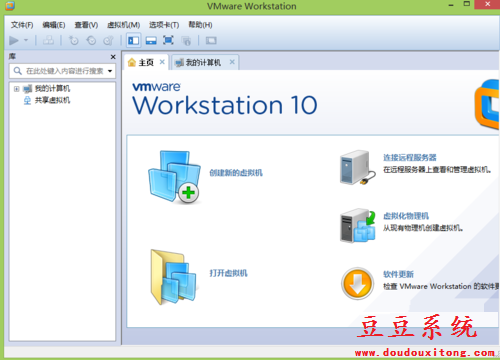Click the 软件更新 link

coord(398,274)
